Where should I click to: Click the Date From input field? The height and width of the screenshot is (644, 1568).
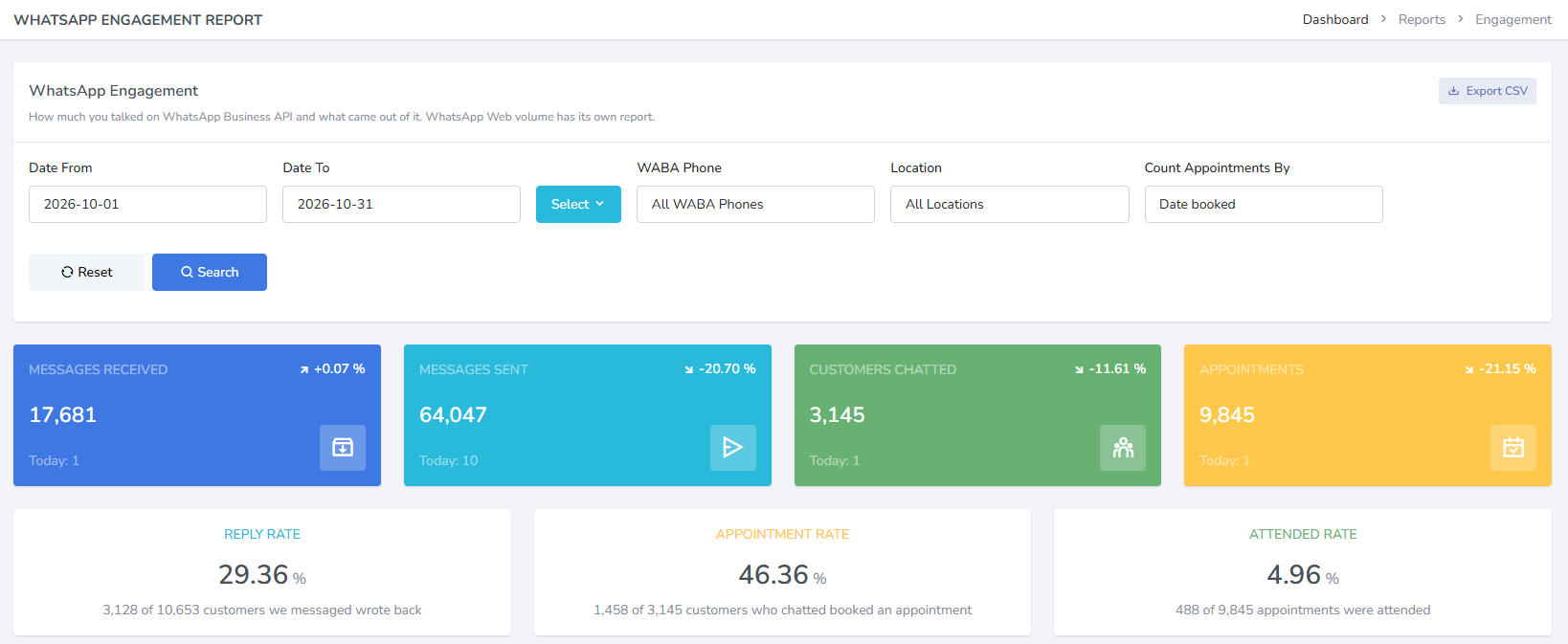(147, 204)
